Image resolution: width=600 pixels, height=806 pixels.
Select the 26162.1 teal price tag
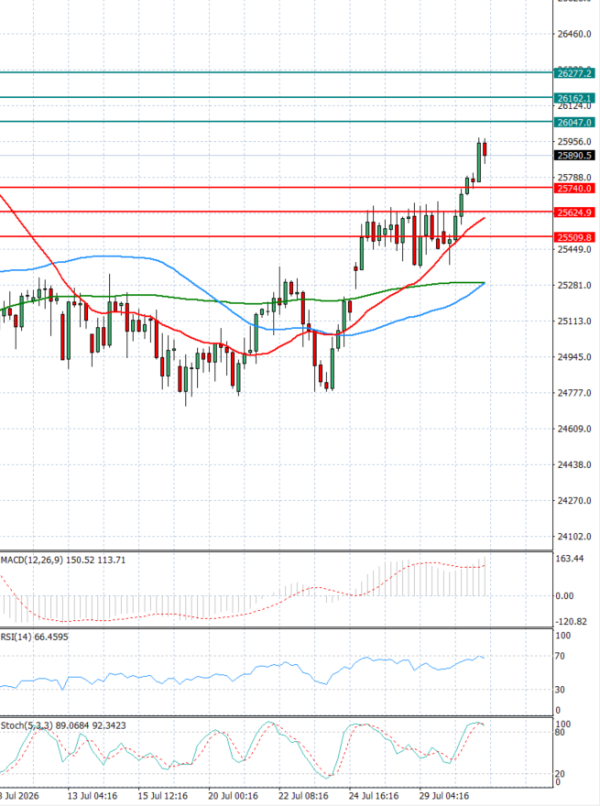574,98
